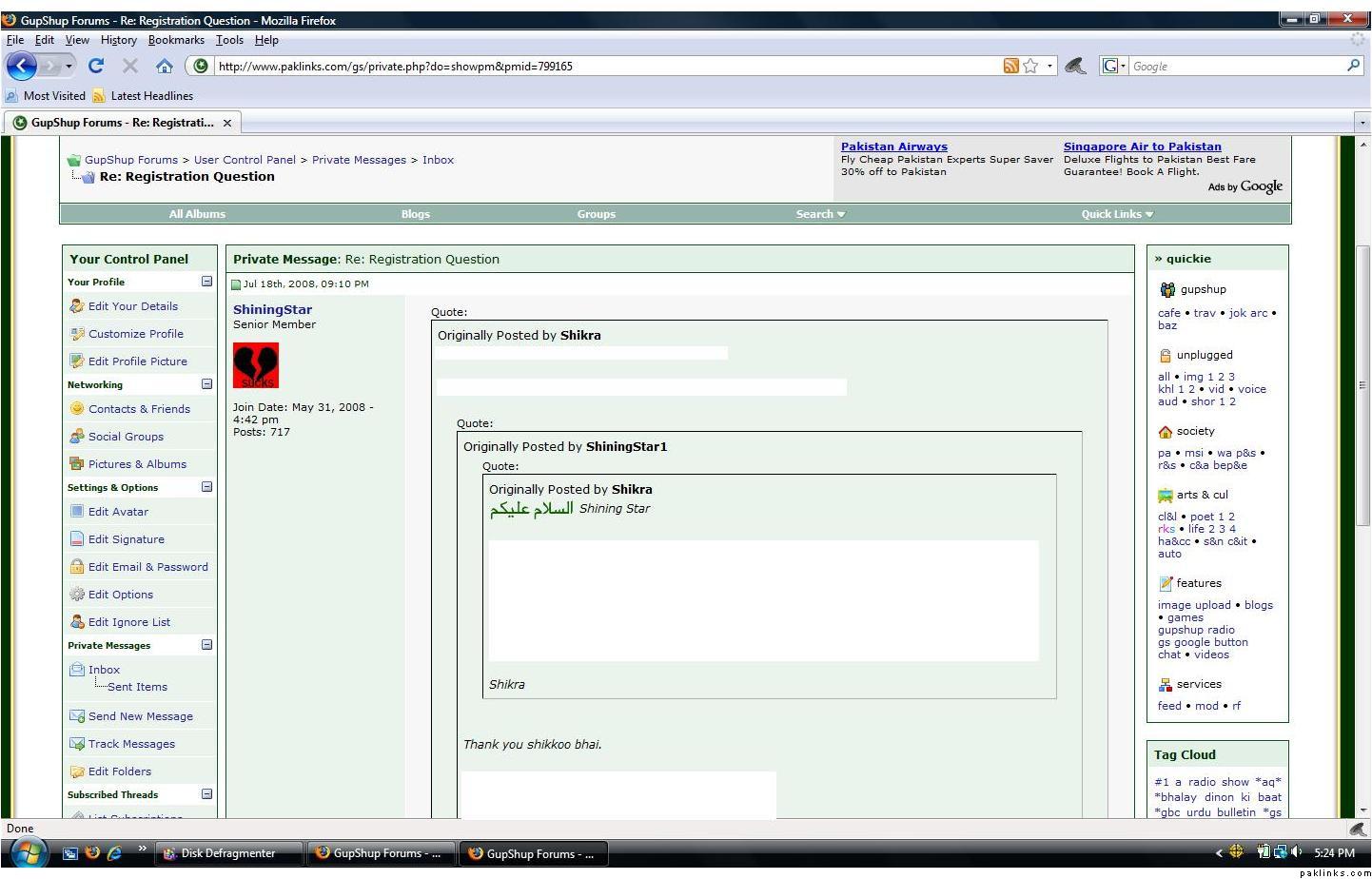Click the Windows Start orb
Screen dimensions: 1372x879
[x=26, y=852]
